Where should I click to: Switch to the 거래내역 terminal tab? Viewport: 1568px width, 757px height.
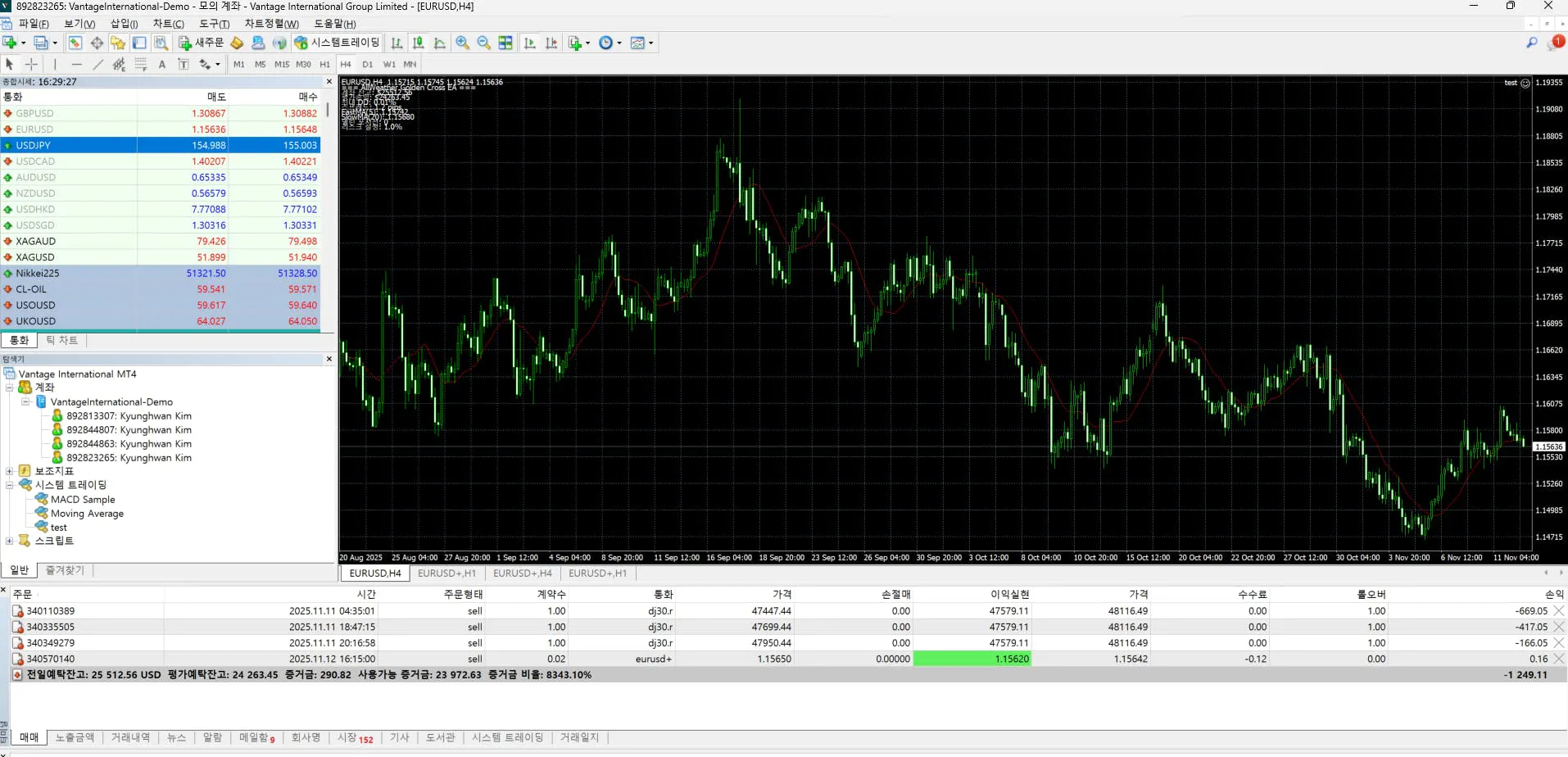(130, 737)
